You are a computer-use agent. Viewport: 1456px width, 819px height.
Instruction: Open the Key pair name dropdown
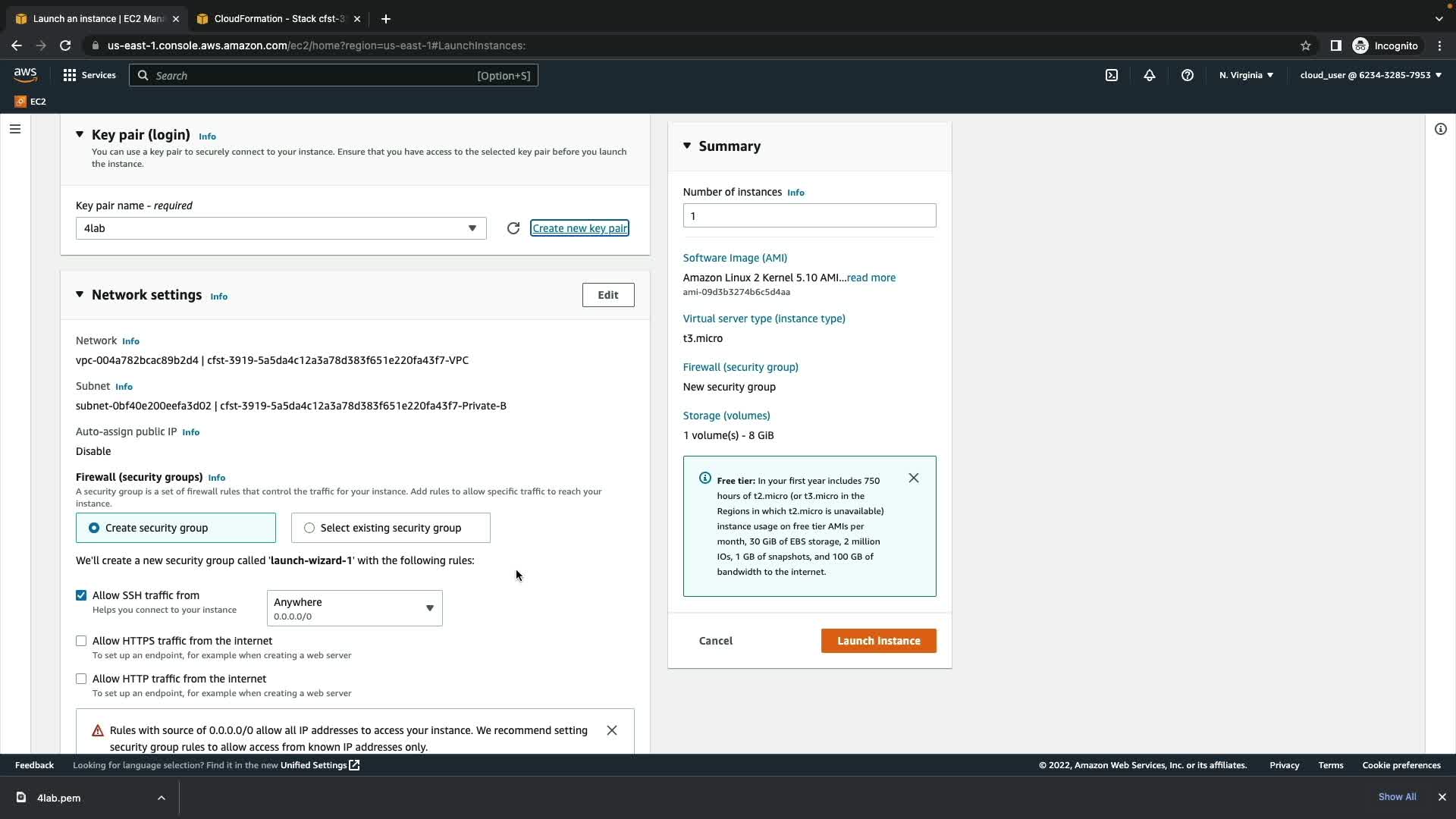click(x=281, y=228)
